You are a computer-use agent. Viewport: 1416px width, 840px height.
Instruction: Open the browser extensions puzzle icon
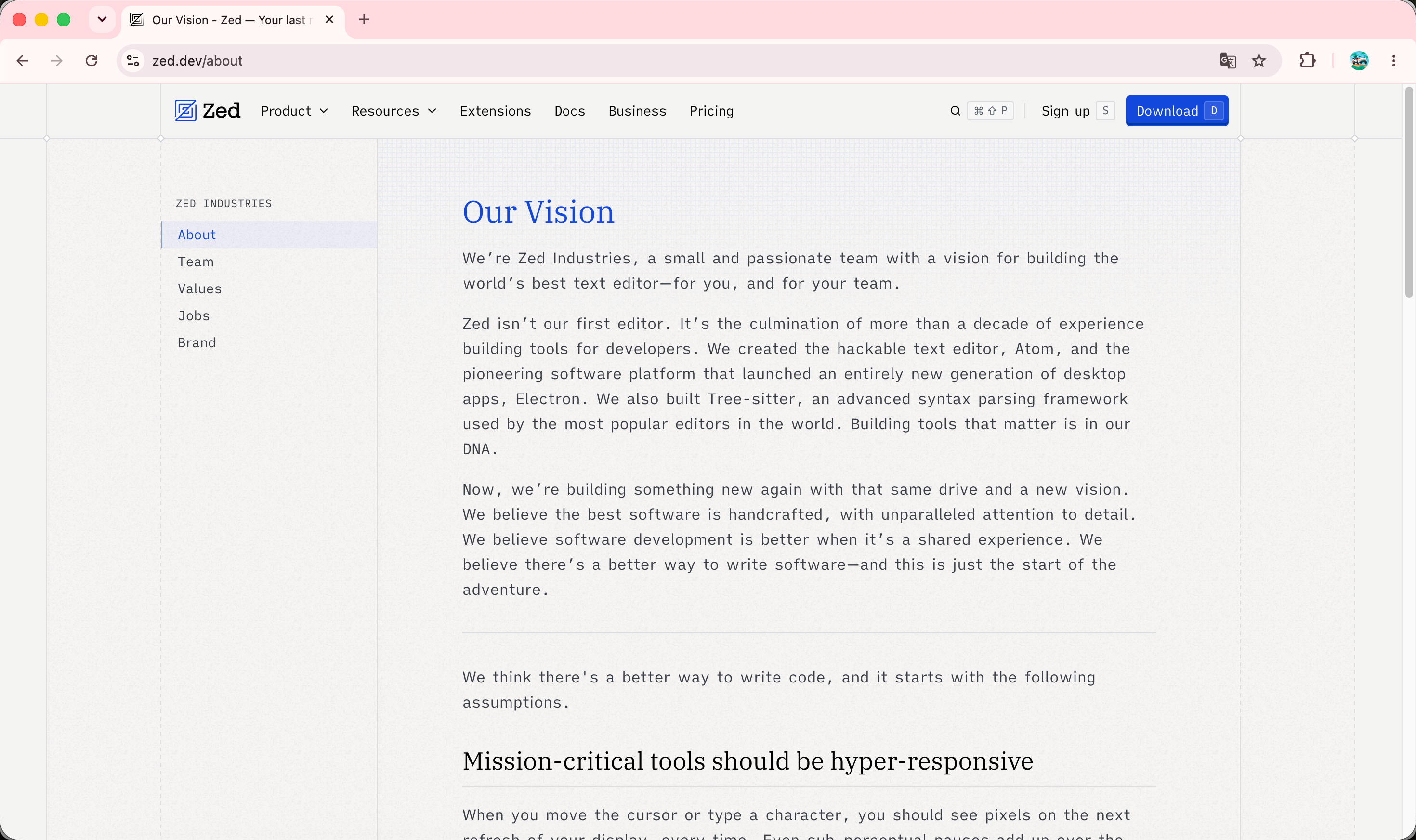click(x=1307, y=61)
